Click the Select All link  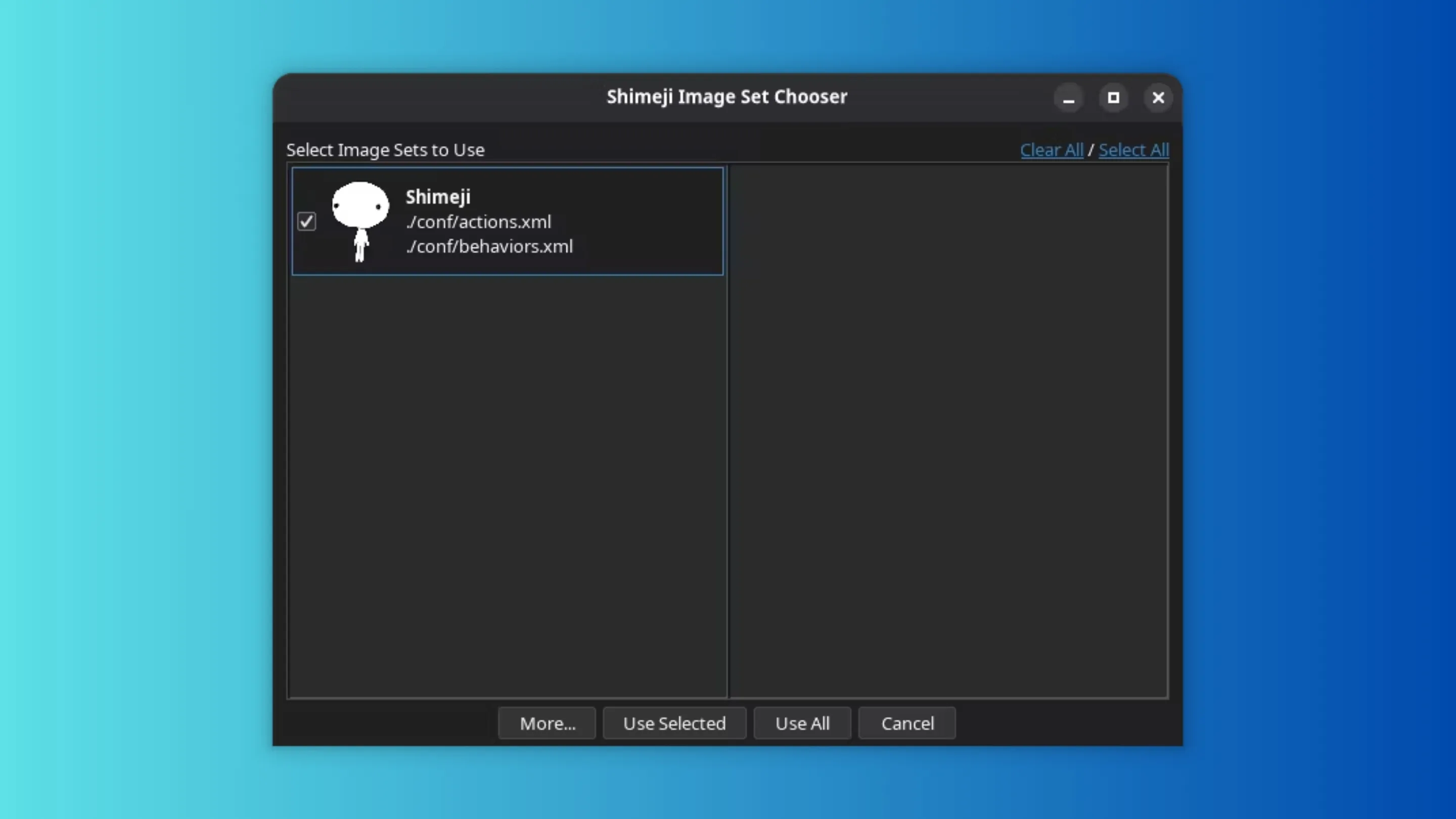click(x=1133, y=150)
